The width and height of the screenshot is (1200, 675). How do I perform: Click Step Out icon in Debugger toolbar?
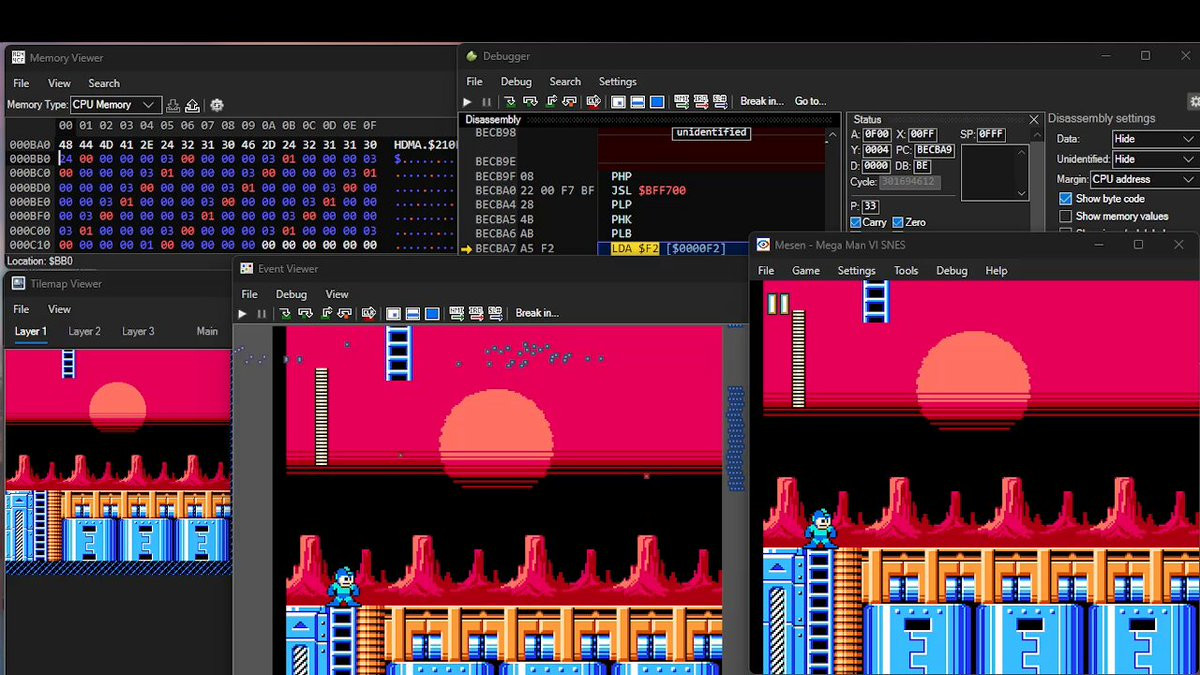(x=550, y=102)
